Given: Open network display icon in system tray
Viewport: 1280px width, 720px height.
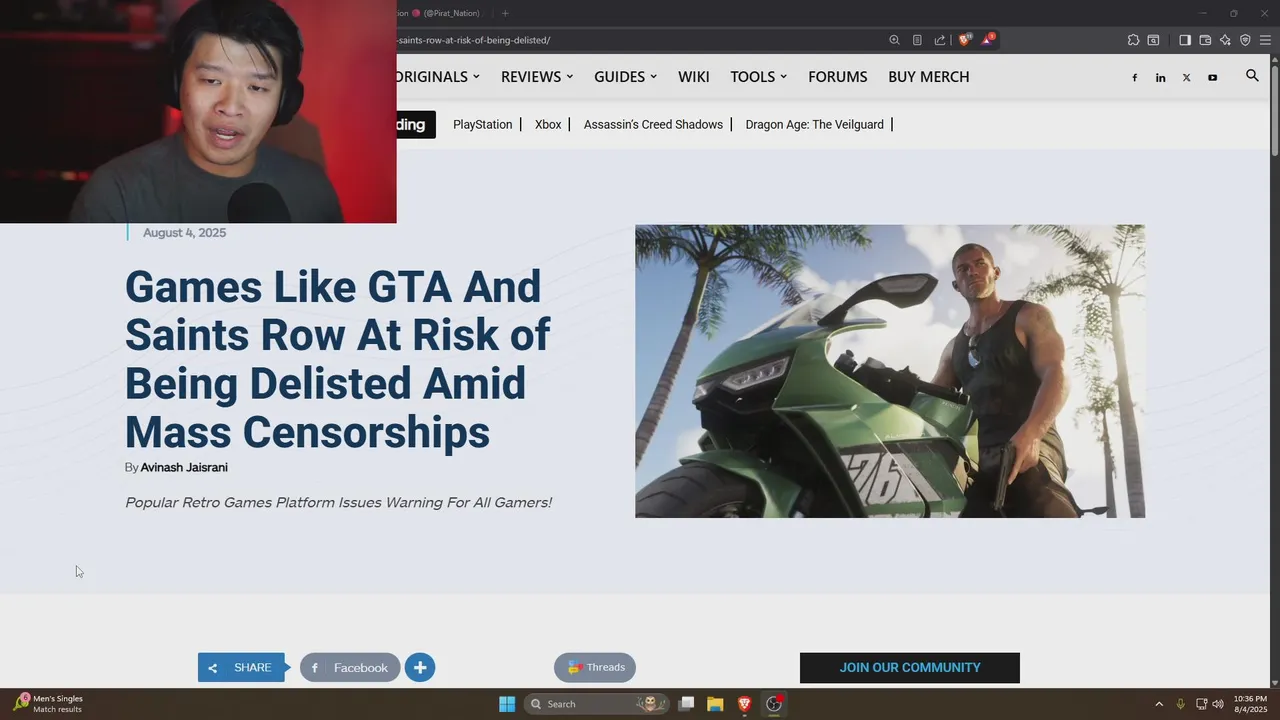Looking at the screenshot, I should 1201,704.
